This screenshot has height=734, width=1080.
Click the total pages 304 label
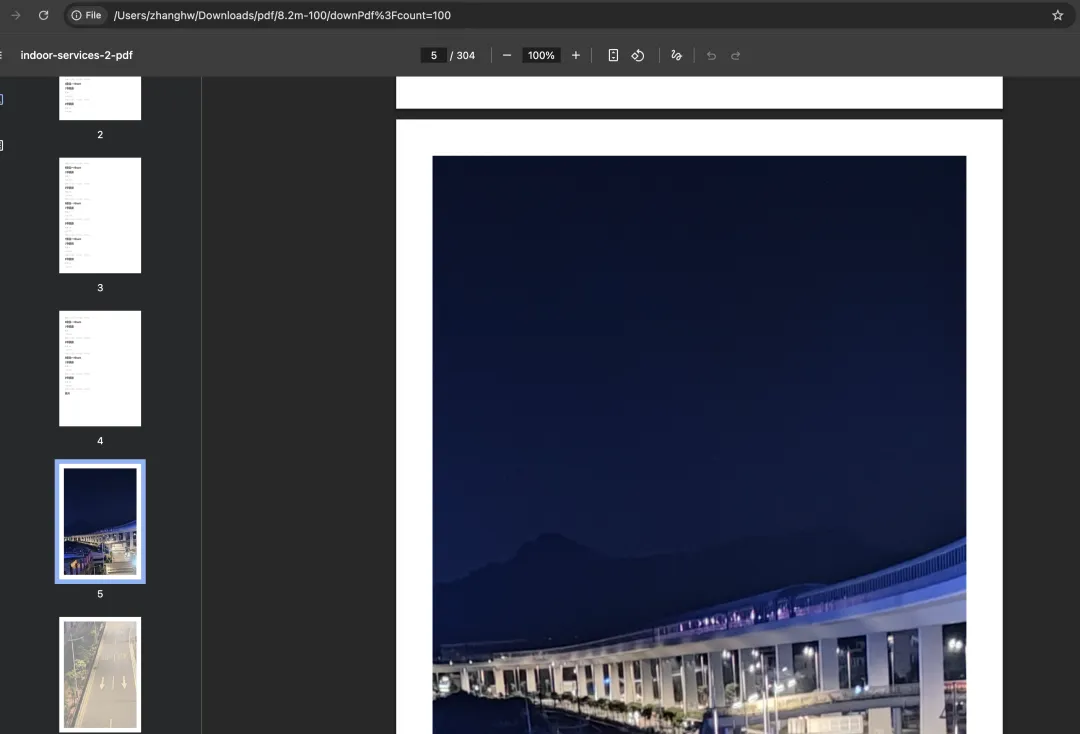(x=463, y=55)
